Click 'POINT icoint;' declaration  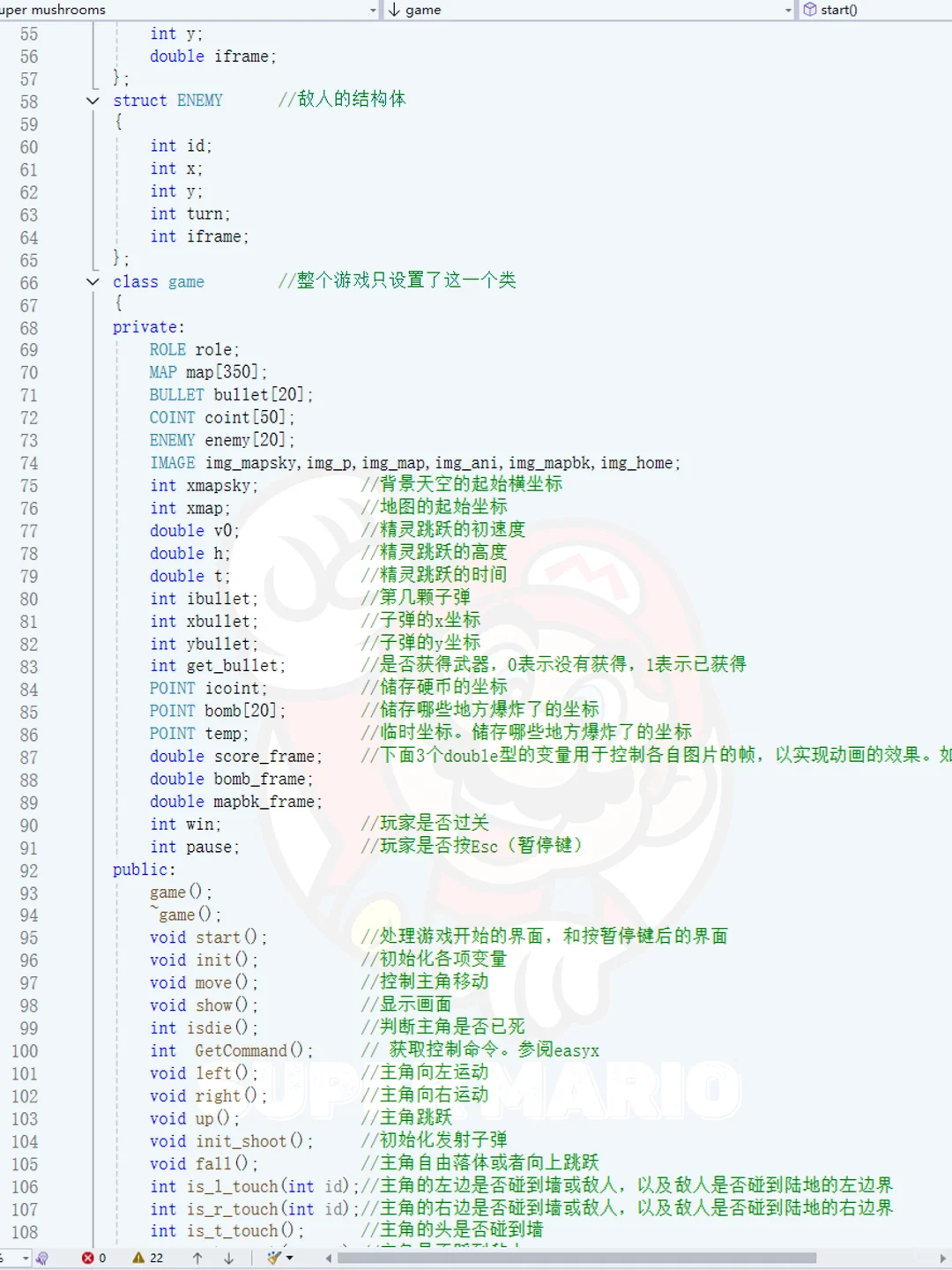click(x=208, y=689)
